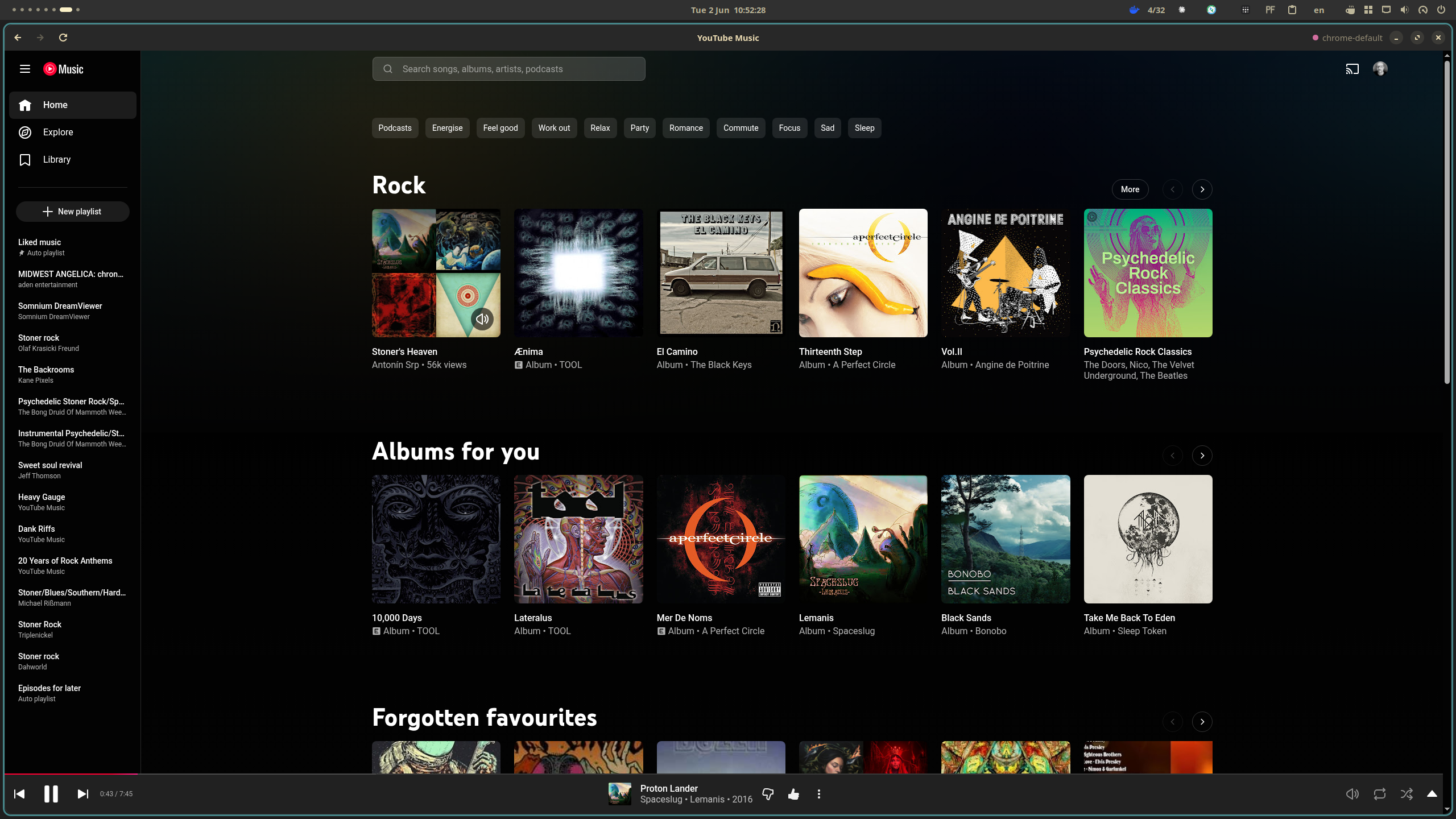Open three-dot menu for Proton Lander

click(819, 794)
